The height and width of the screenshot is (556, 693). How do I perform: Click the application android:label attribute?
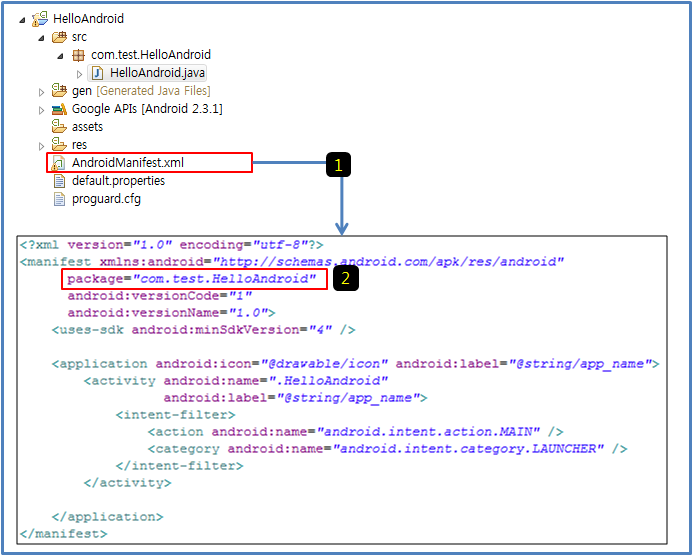(524, 364)
